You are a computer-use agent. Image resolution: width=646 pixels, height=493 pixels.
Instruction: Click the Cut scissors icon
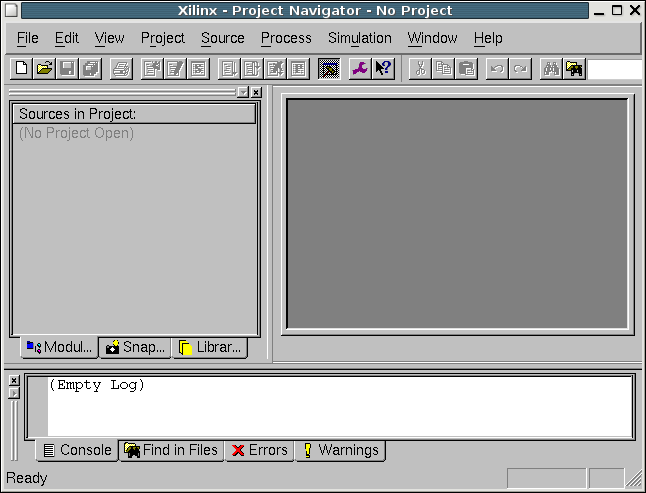pos(420,68)
